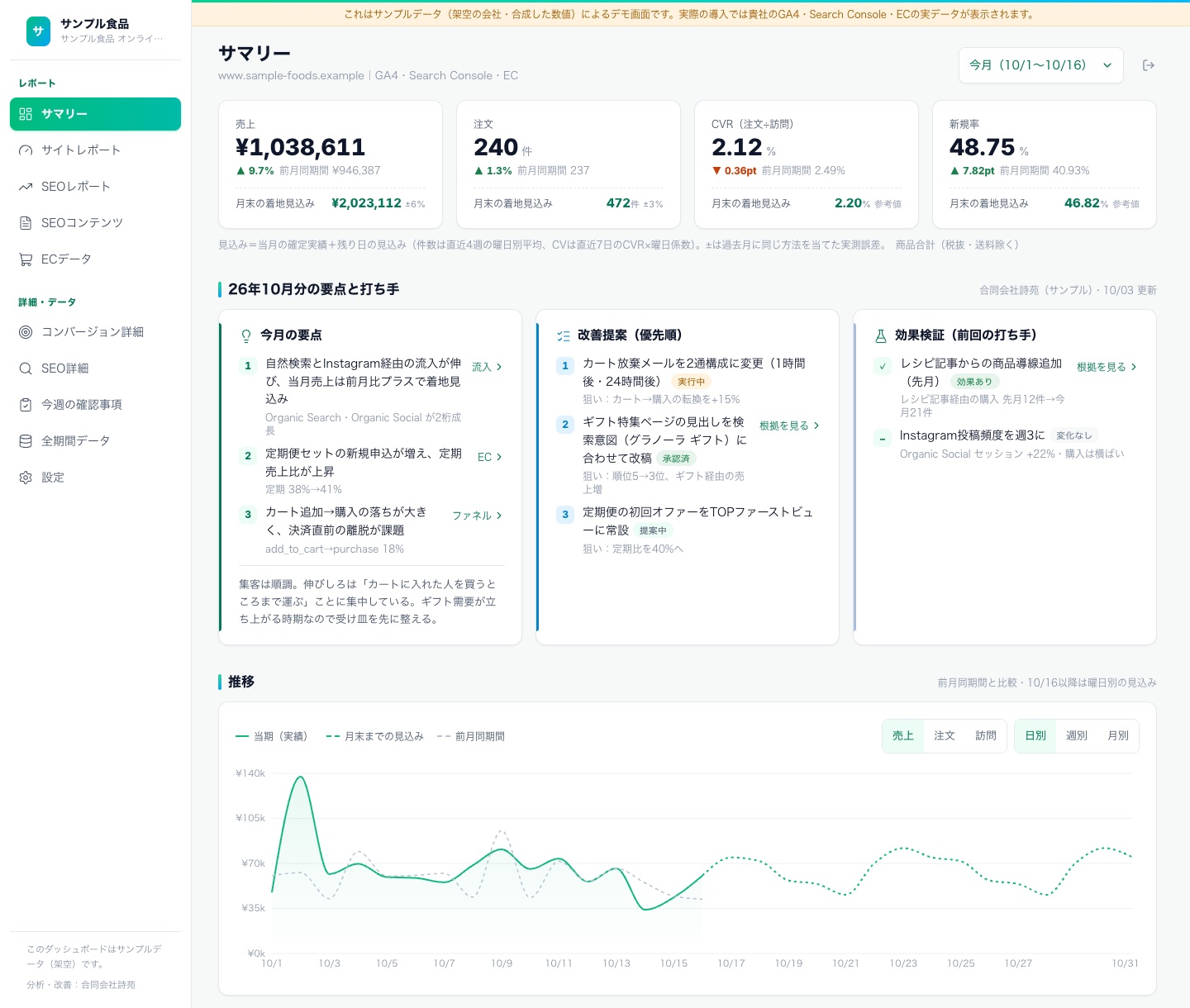Viewport: 1190px width, 1008px height.
Task: Open 設定 gear icon in sidebar
Action: coord(26,478)
